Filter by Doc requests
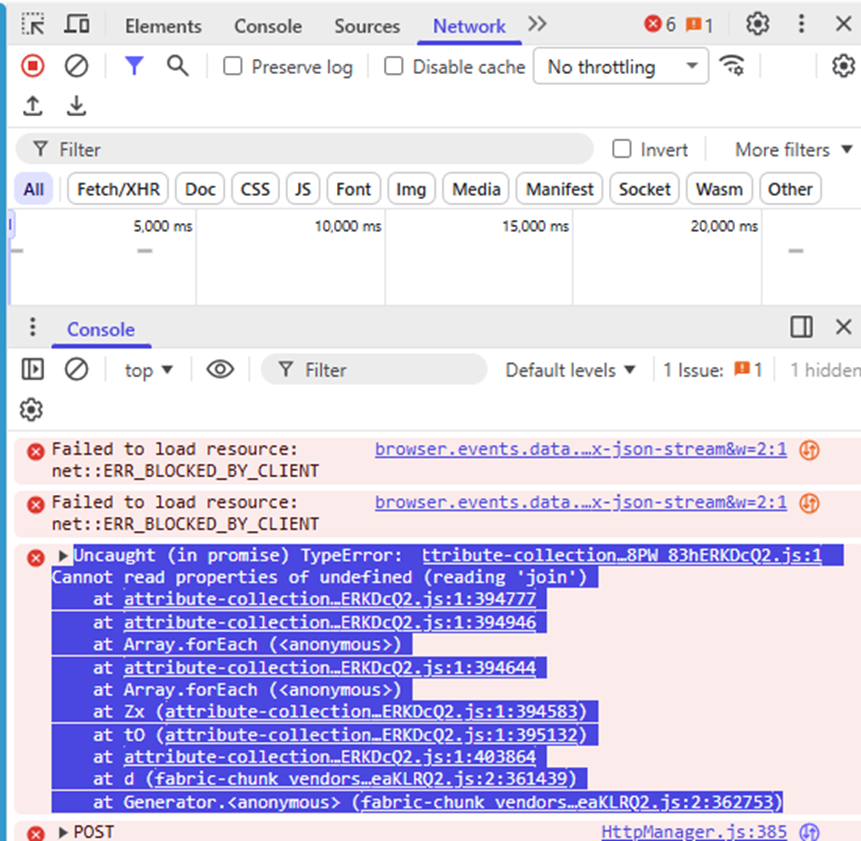 pos(200,189)
